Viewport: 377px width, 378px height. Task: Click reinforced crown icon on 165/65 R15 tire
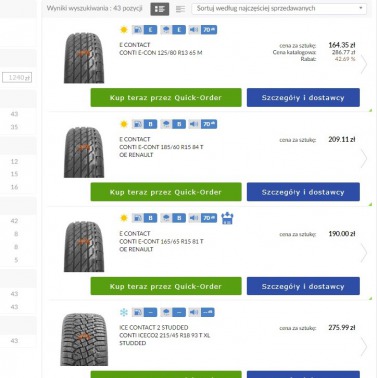pos(227,218)
